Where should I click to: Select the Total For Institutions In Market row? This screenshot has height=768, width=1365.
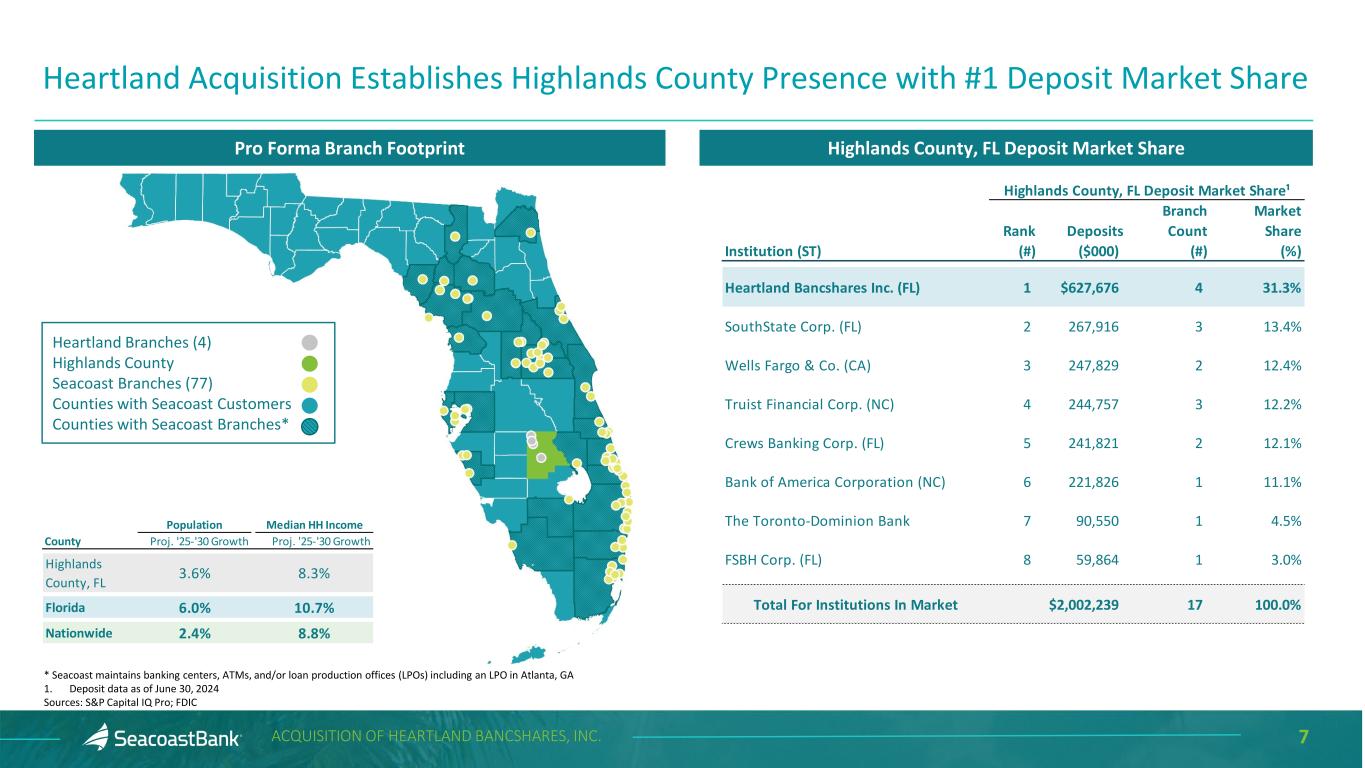point(1012,604)
